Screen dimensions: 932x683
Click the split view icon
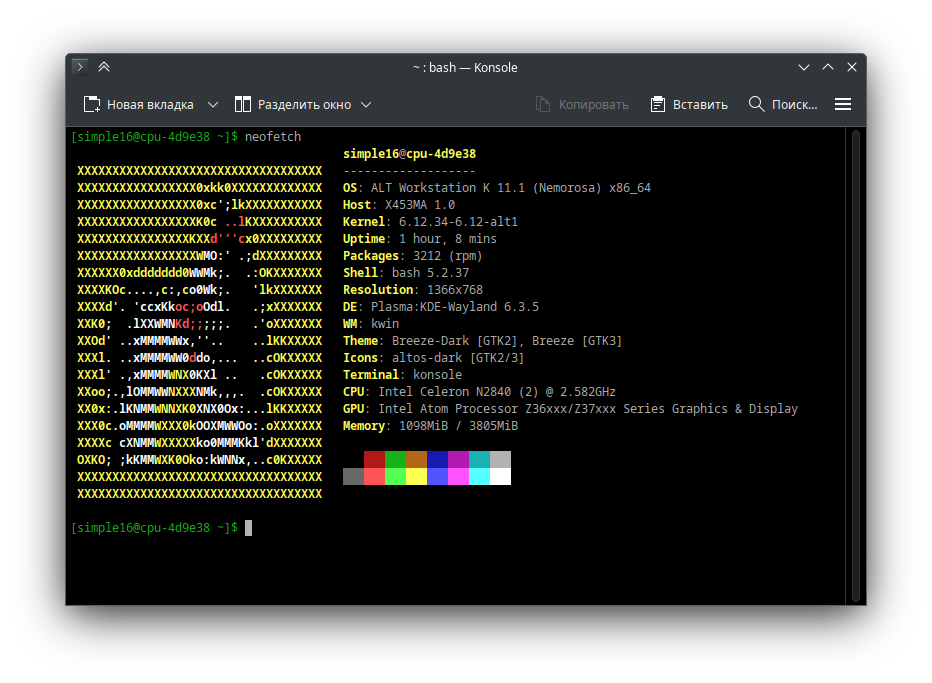coord(243,104)
